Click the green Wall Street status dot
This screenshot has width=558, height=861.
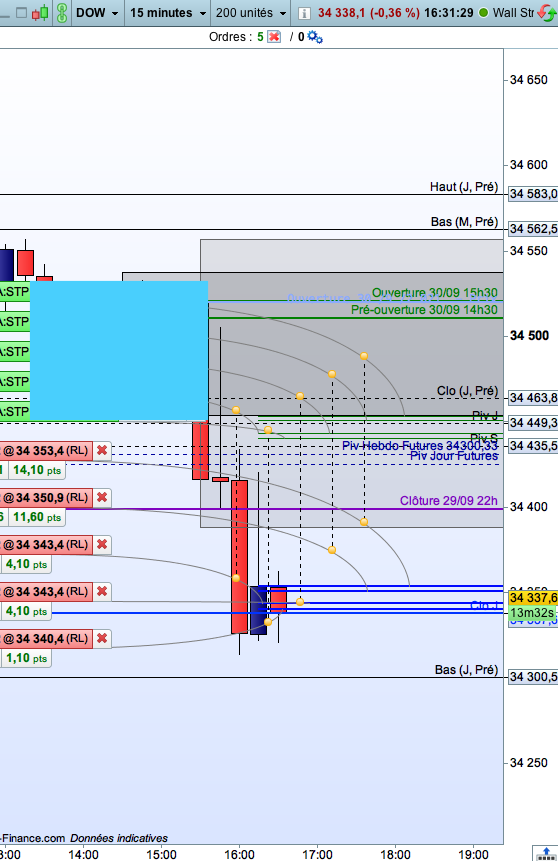point(483,13)
